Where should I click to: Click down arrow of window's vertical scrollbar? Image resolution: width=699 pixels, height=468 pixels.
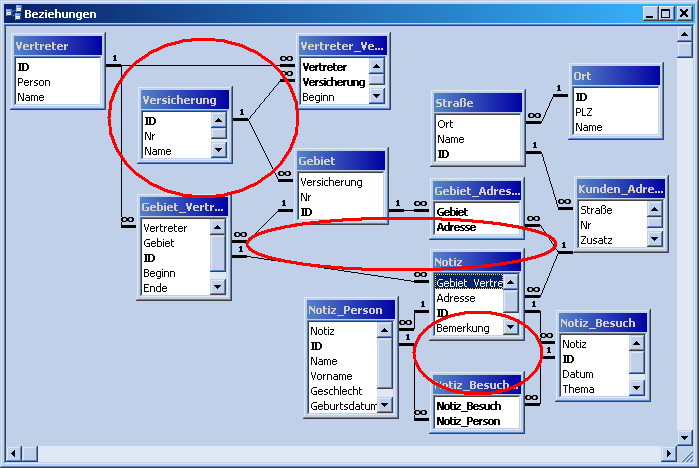[684, 437]
